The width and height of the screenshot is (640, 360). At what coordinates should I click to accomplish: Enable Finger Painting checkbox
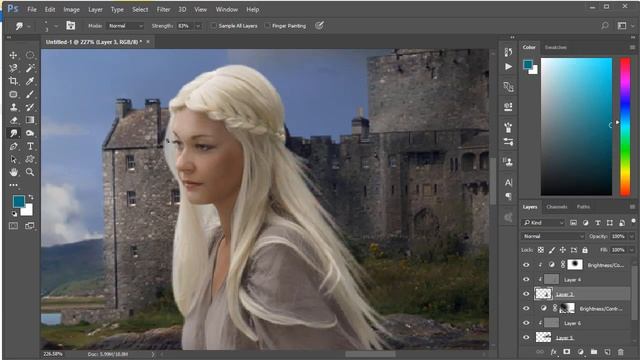[267, 26]
